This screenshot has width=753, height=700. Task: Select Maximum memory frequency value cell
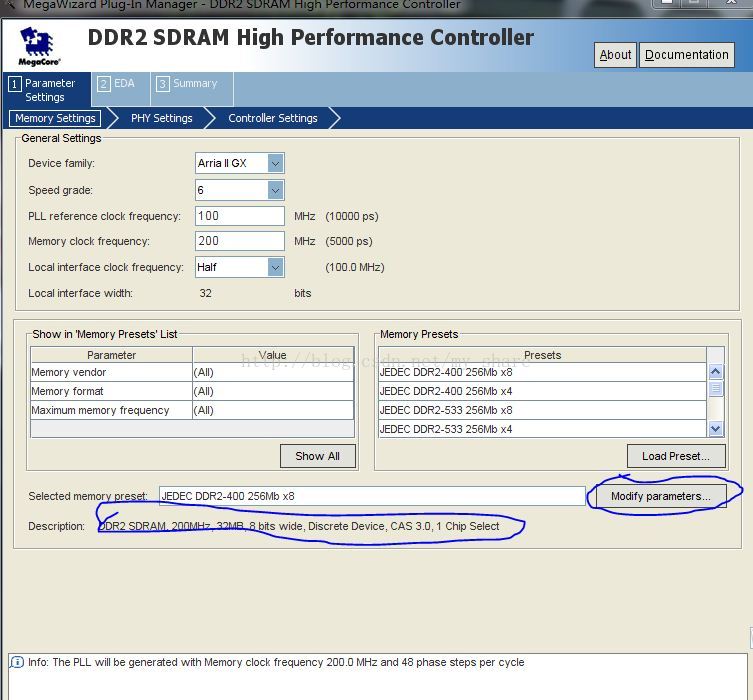273,410
